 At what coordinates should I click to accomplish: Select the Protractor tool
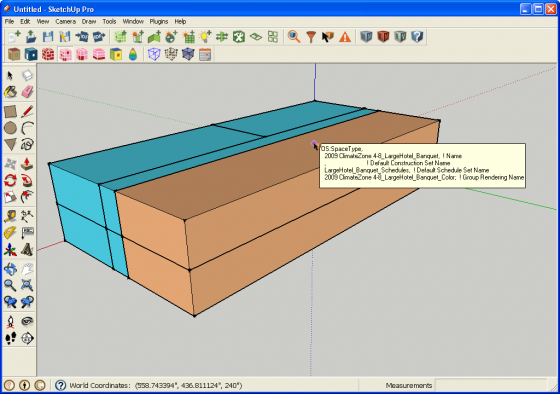(10, 233)
